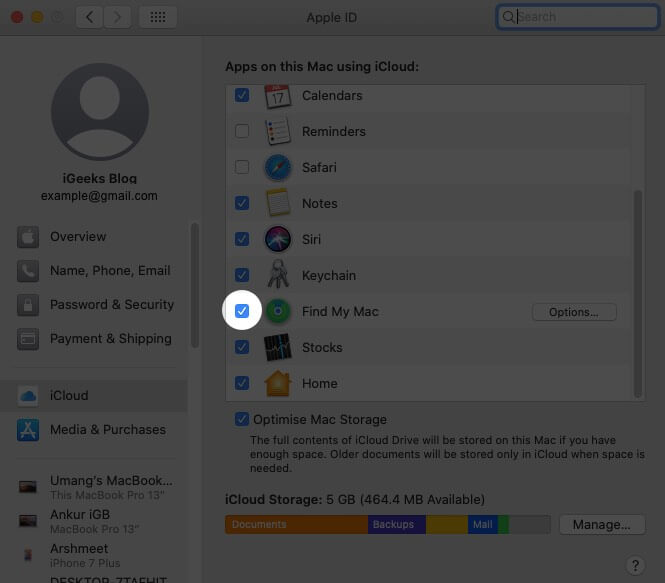This screenshot has width=665, height=583.
Task: Click the magnifier icon in the search field
Action: click(x=508, y=17)
